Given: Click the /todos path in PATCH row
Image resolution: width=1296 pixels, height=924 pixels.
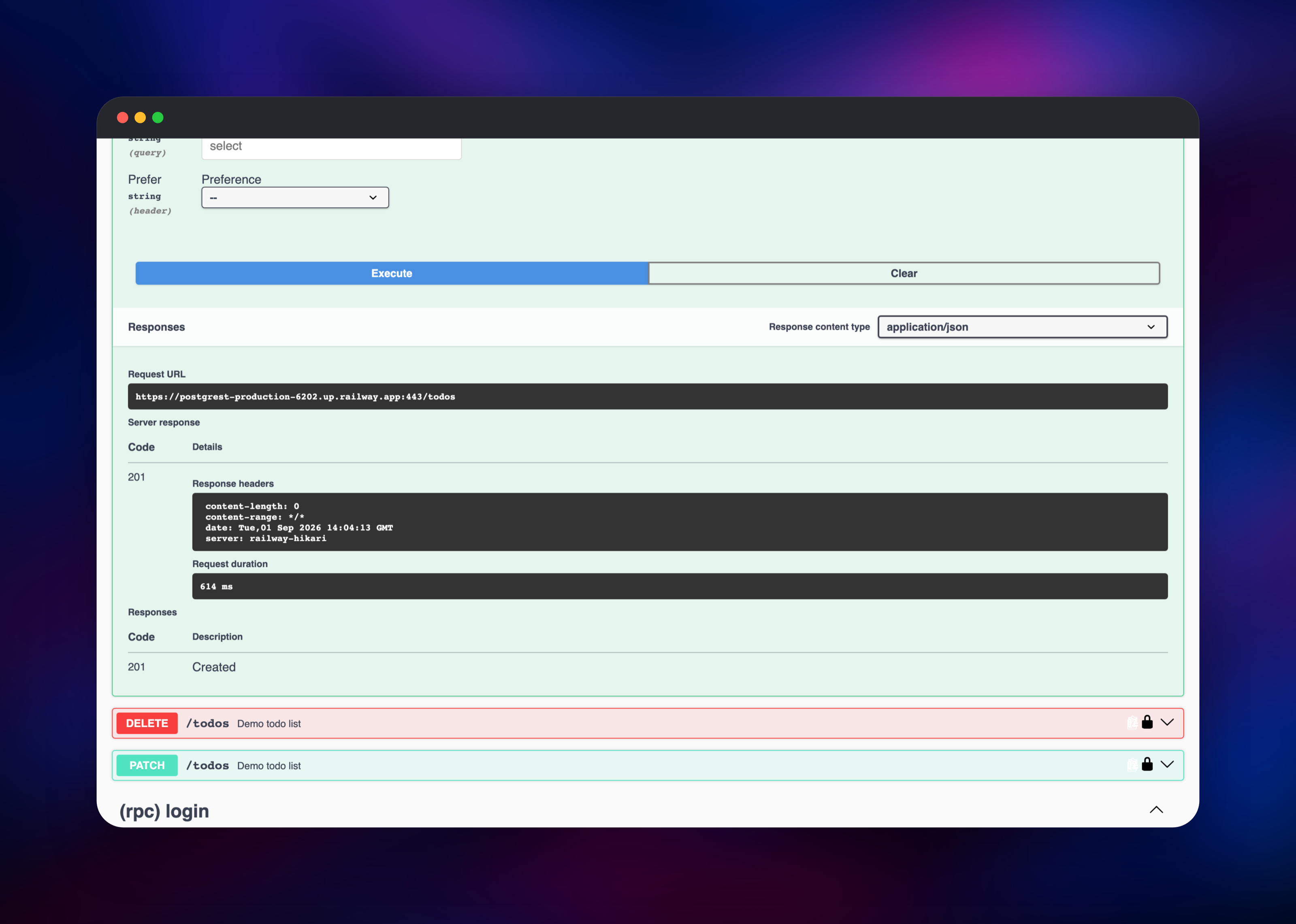Looking at the screenshot, I should point(208,765).
